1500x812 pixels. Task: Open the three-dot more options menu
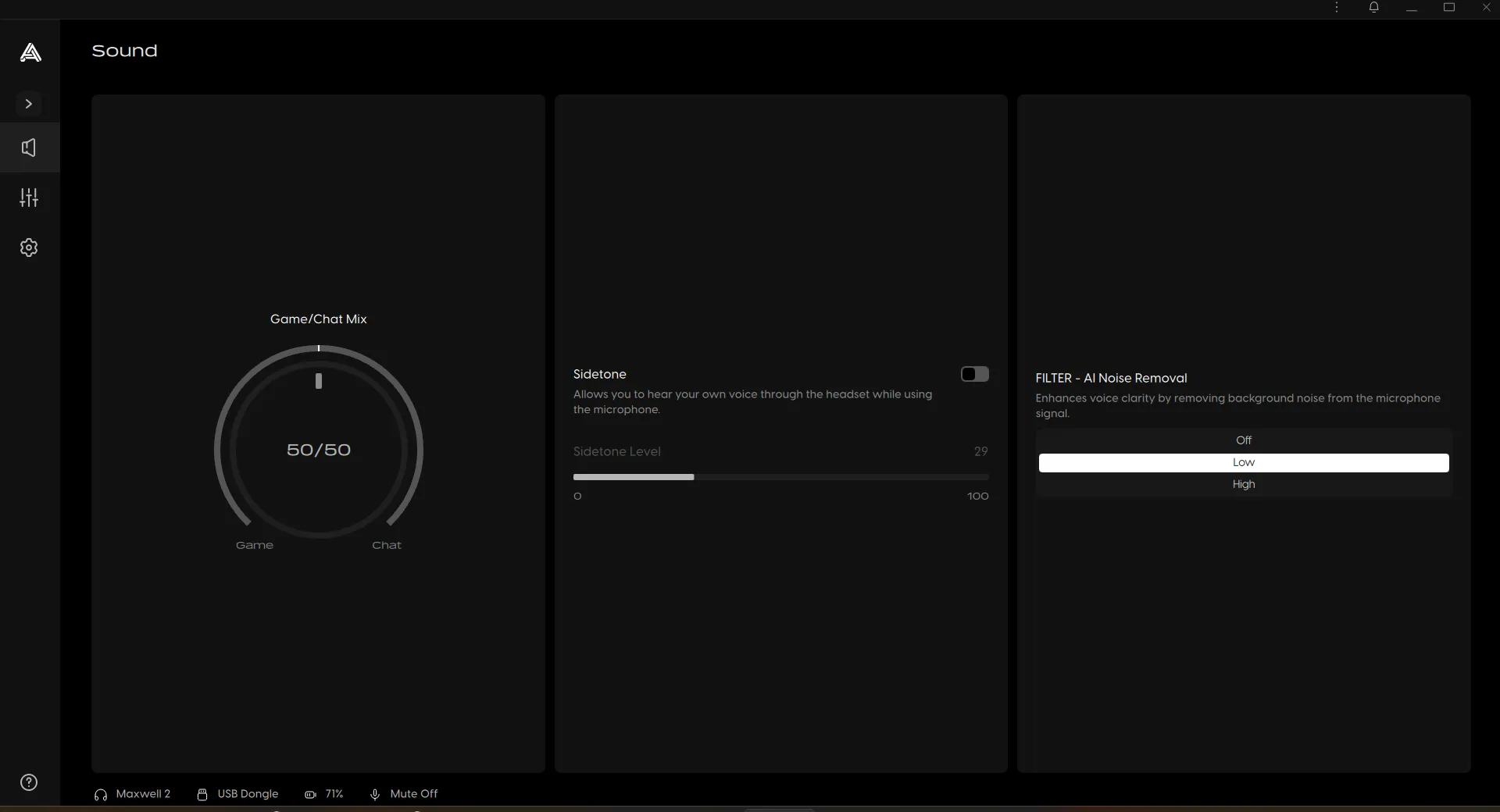click(1337, 8)
